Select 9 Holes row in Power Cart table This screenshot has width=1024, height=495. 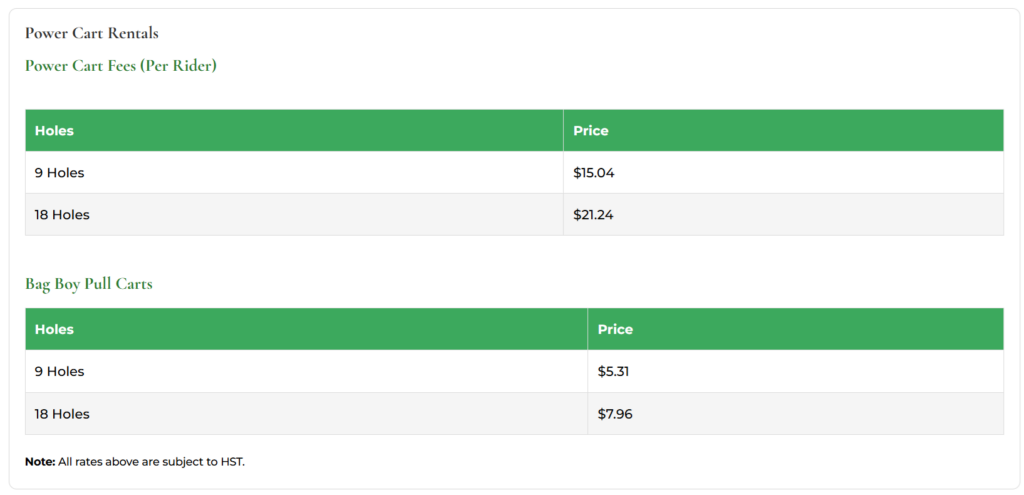pyautogui.click(x=59, y=173)
